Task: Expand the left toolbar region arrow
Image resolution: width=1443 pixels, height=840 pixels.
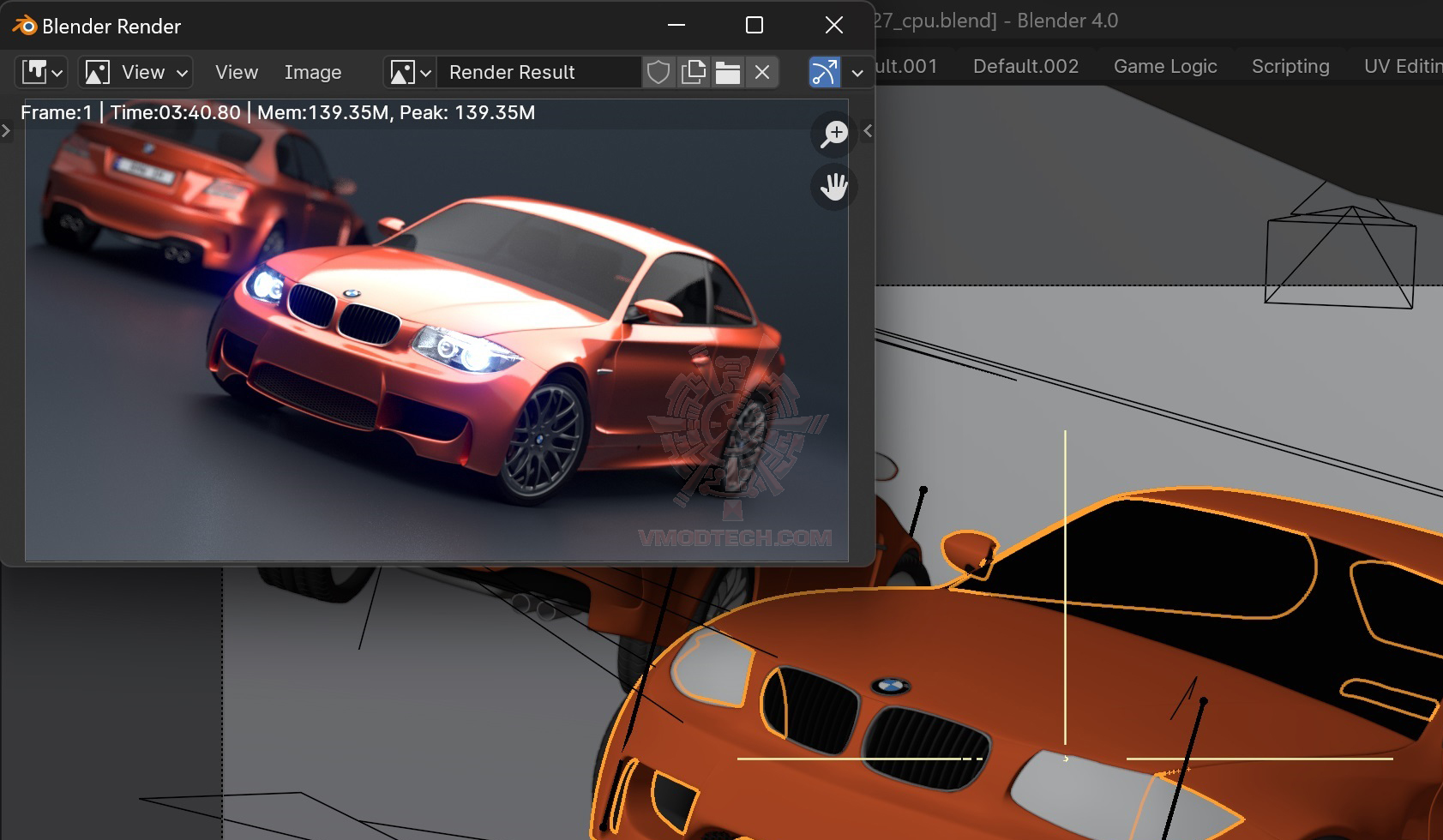Action: [x=6, y=131]
